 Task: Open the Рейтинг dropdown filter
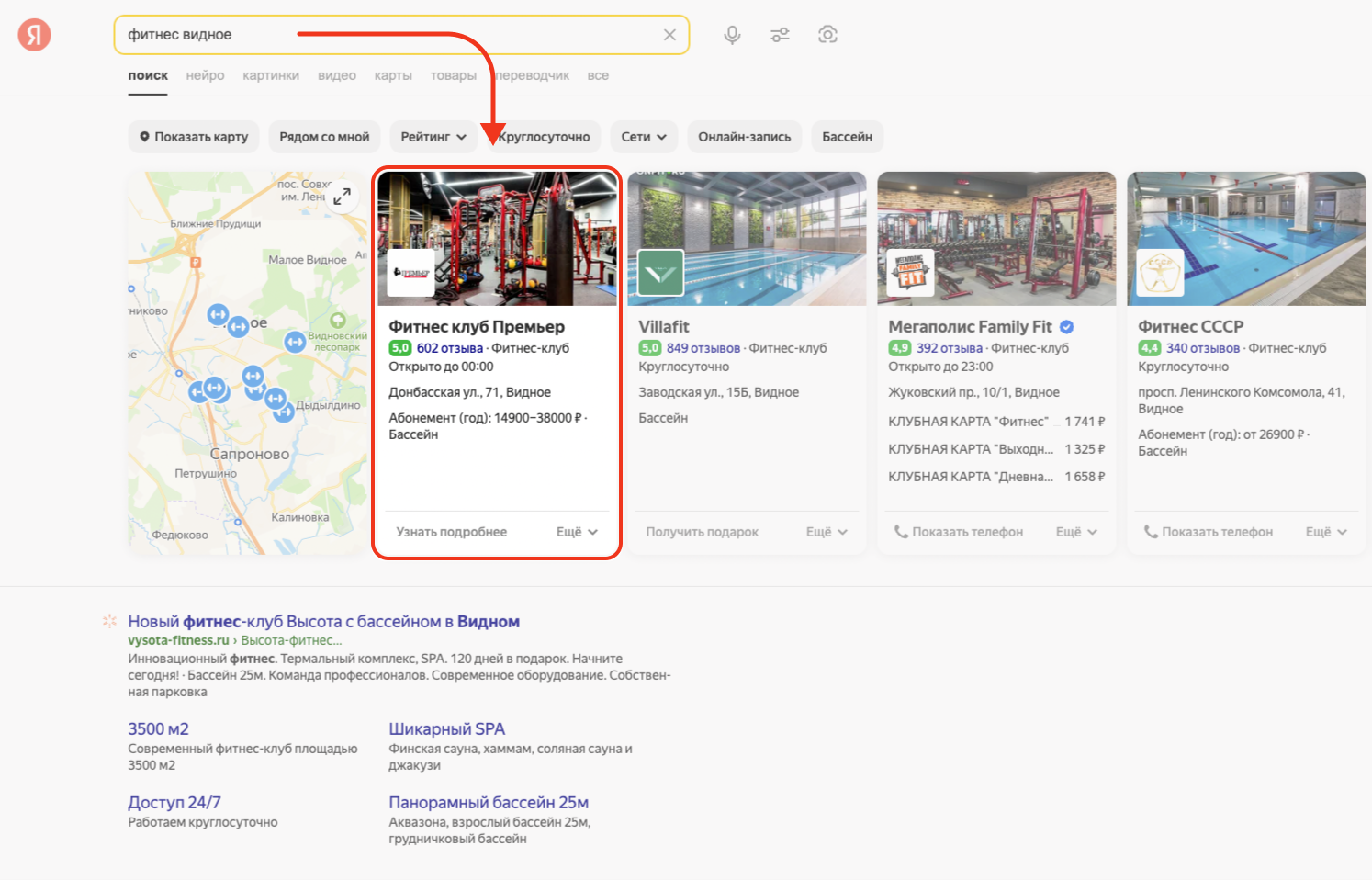433,137
